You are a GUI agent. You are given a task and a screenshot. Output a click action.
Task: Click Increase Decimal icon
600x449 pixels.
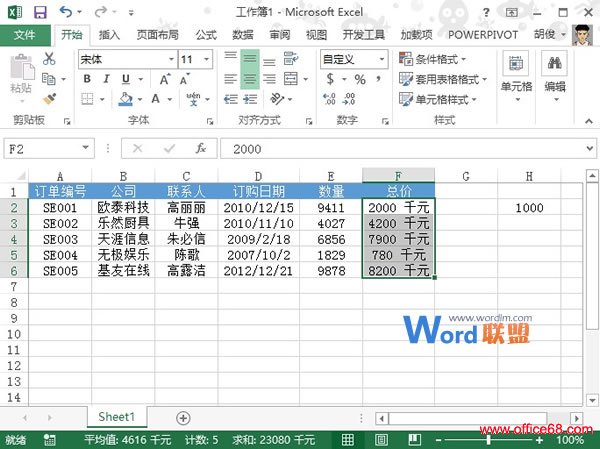[329, 99]
